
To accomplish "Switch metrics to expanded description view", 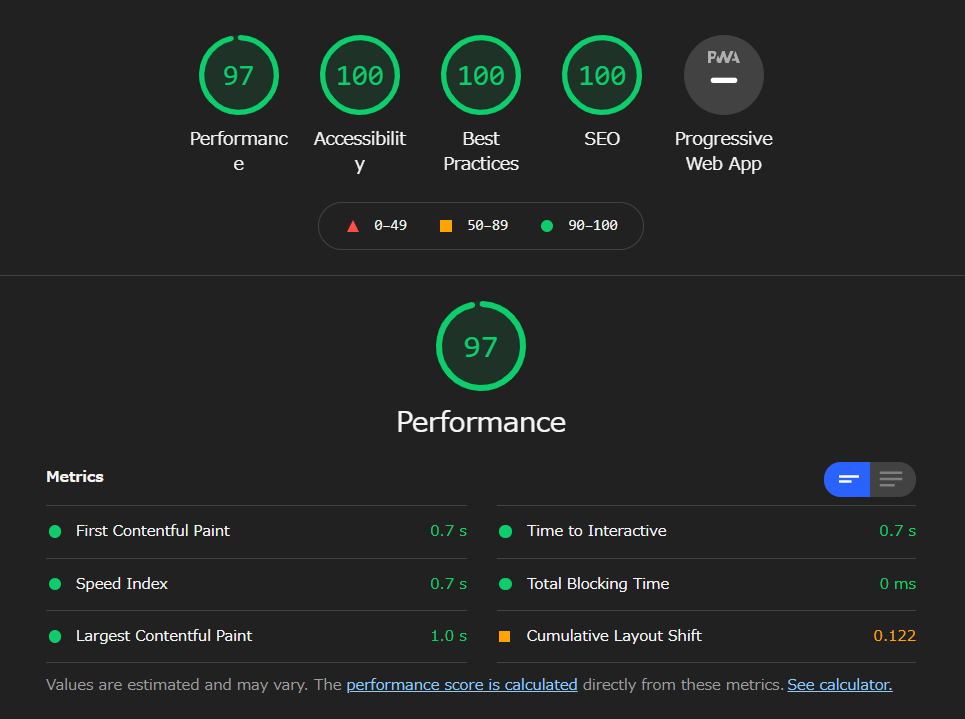I will (x=892, y=479).
